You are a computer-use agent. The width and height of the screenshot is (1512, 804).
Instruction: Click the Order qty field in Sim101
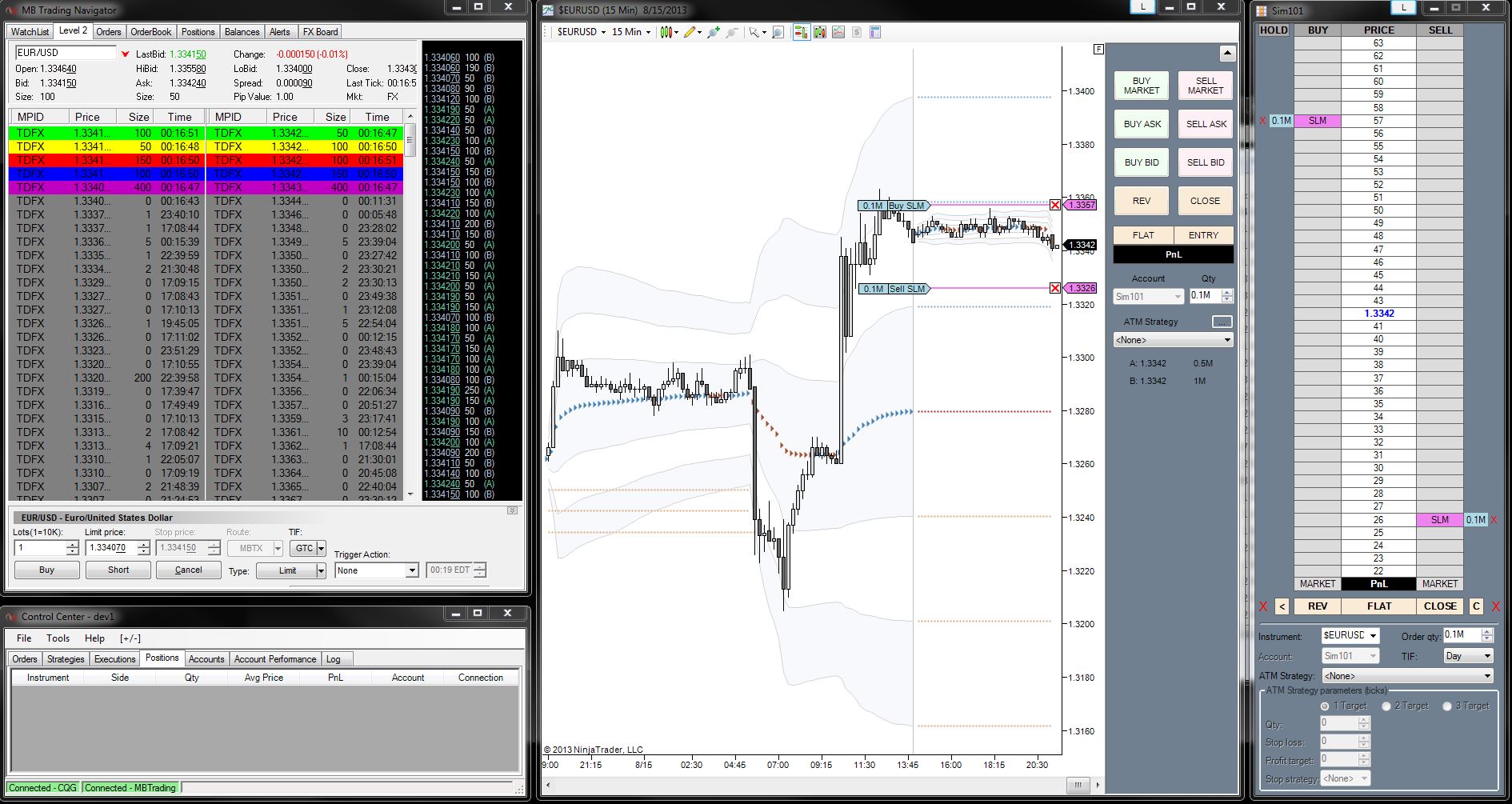[x=1462, y=635]
